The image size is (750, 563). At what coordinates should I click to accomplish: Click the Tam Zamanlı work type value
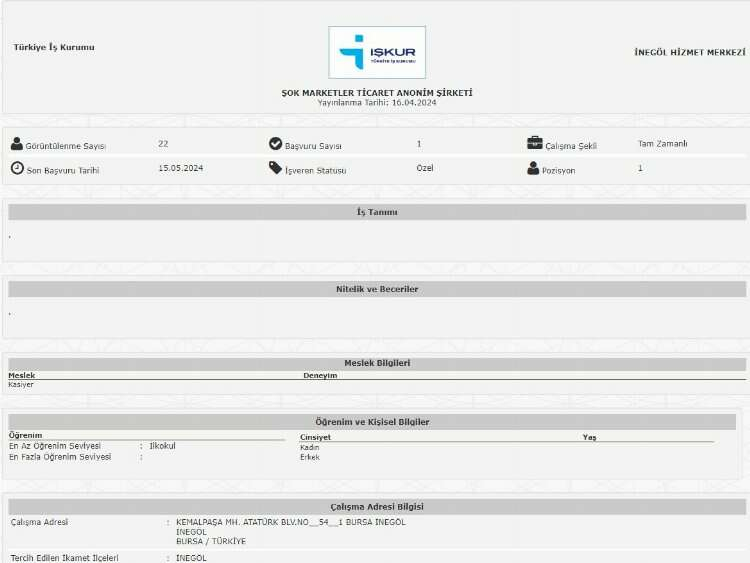click(x=662, y=144)
